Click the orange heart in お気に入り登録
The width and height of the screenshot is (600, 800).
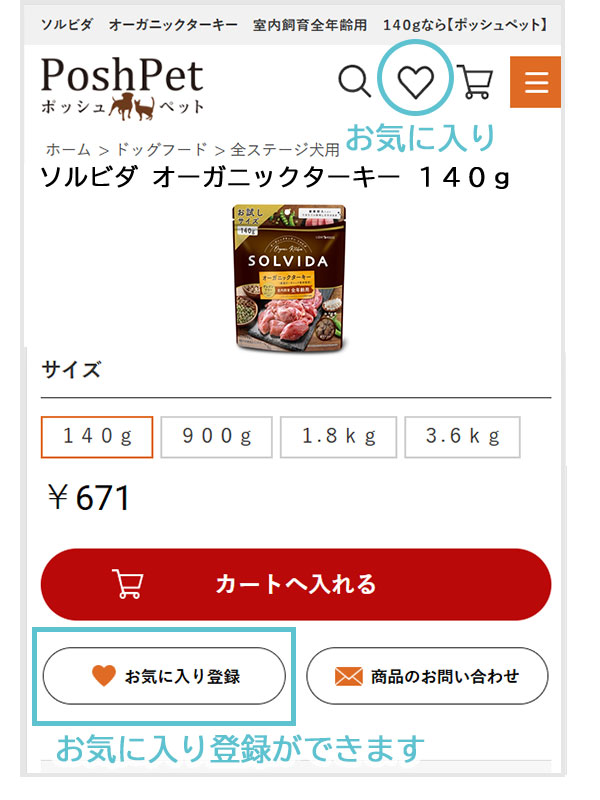[x=104, y=676]
